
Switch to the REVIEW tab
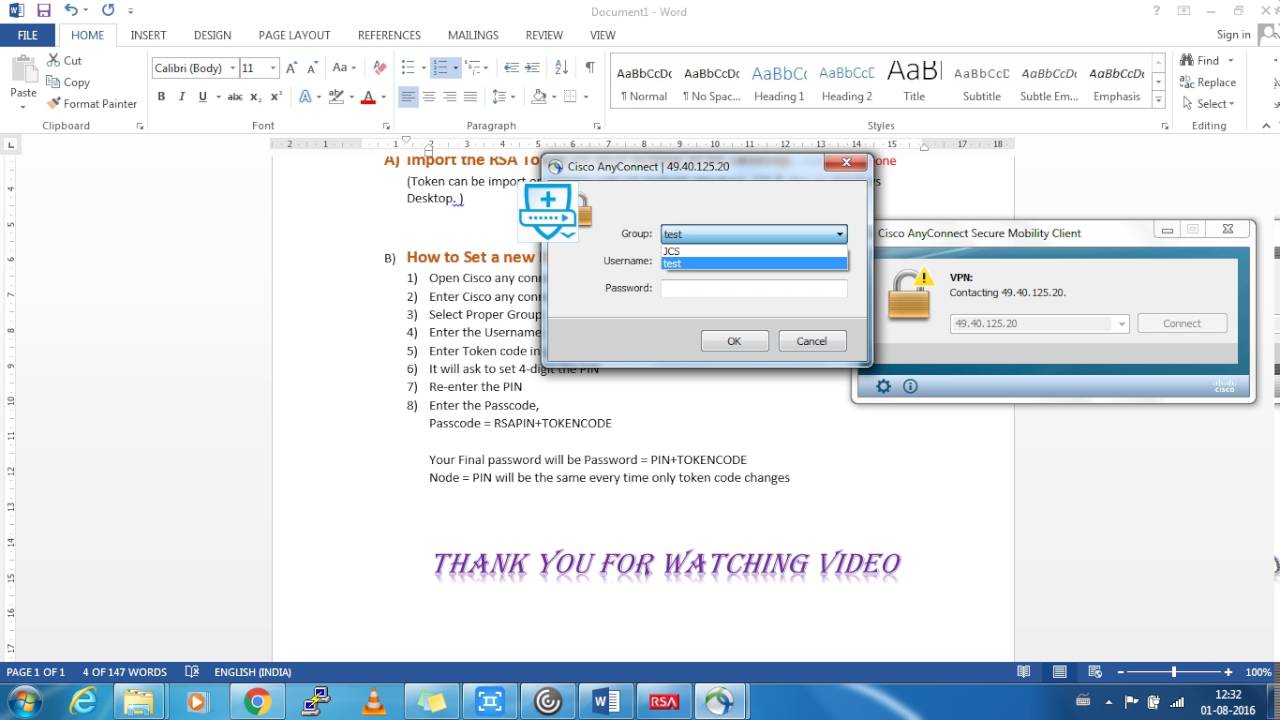(x=544, y=35)
